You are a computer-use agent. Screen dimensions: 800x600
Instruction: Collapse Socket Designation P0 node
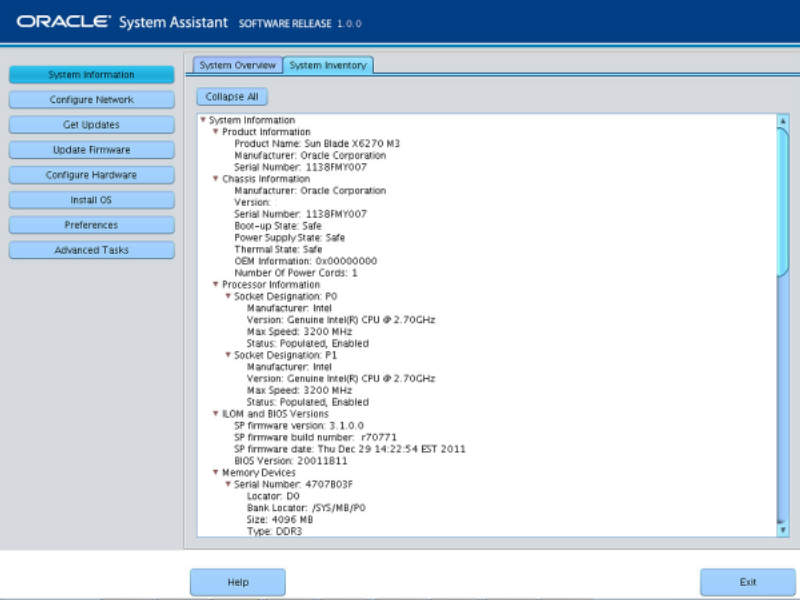pos(228,296)
